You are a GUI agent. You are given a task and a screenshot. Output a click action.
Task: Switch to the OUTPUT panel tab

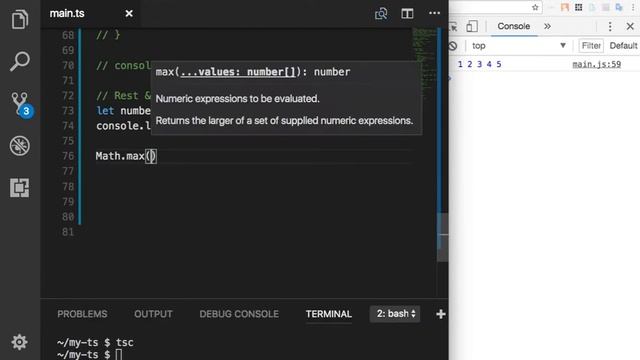153,314
